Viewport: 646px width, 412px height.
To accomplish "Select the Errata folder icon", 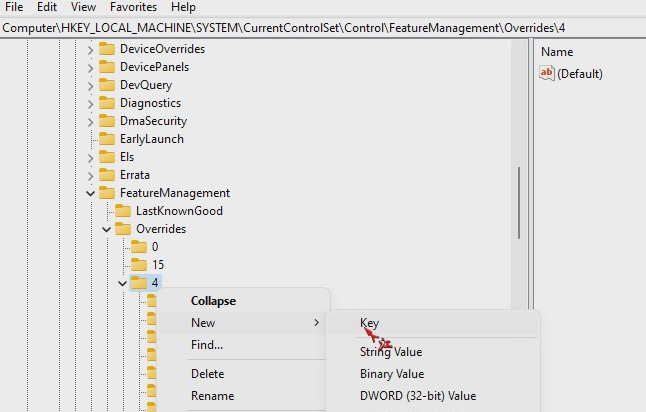I will point(107,175).
